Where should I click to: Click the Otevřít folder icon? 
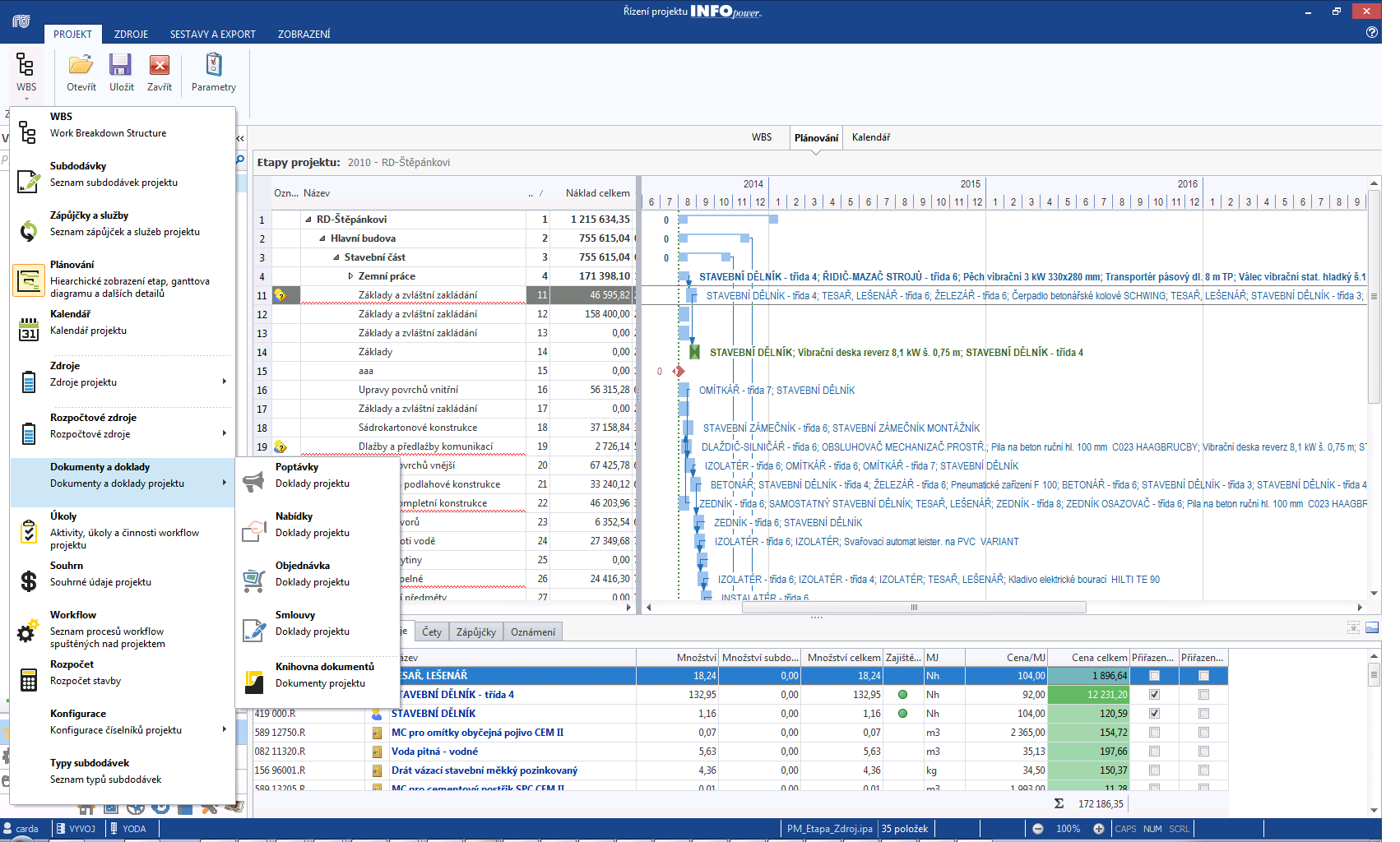[81, 66]
